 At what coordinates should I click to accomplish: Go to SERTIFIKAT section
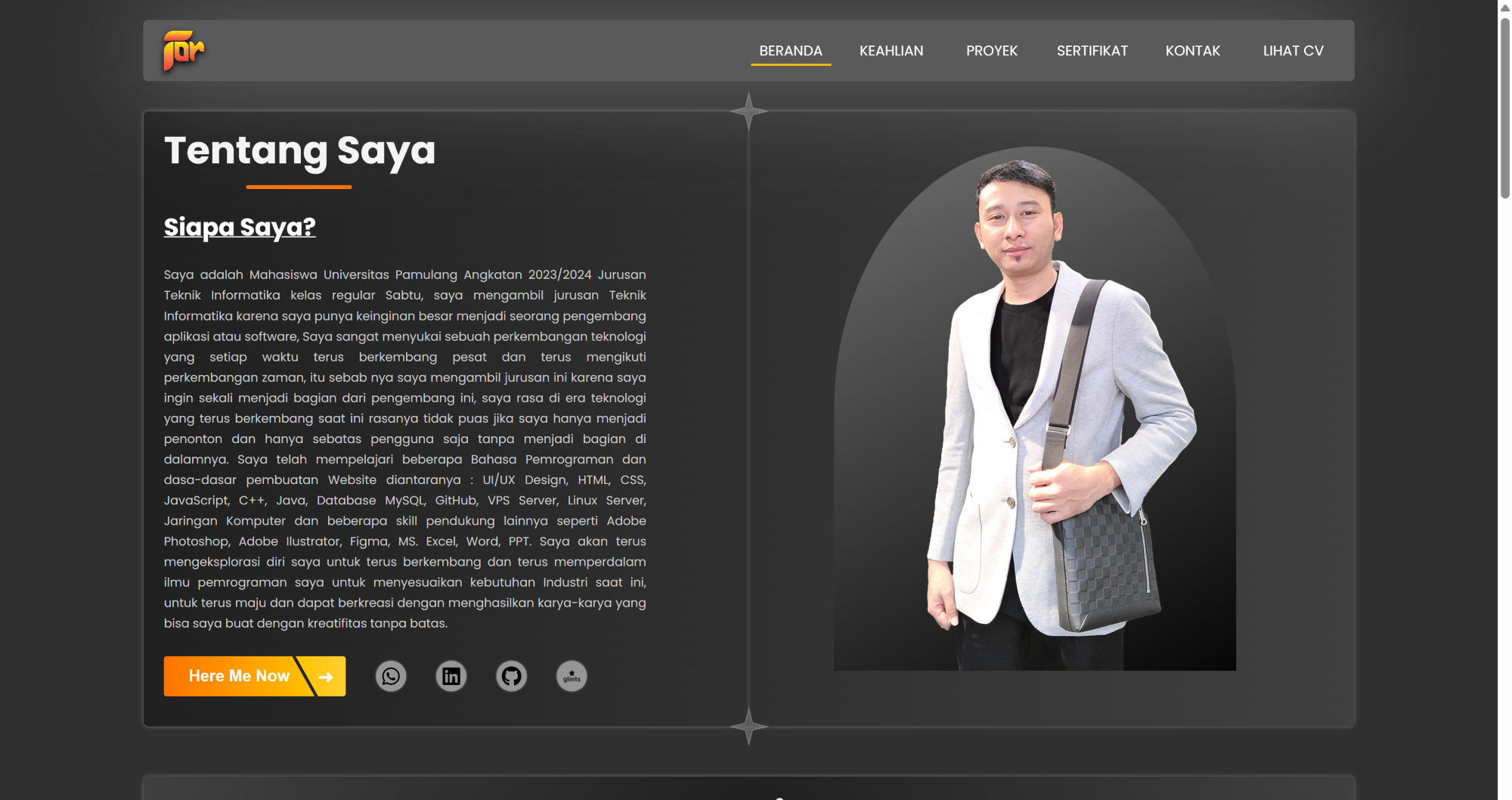(x=1092, y=51)
